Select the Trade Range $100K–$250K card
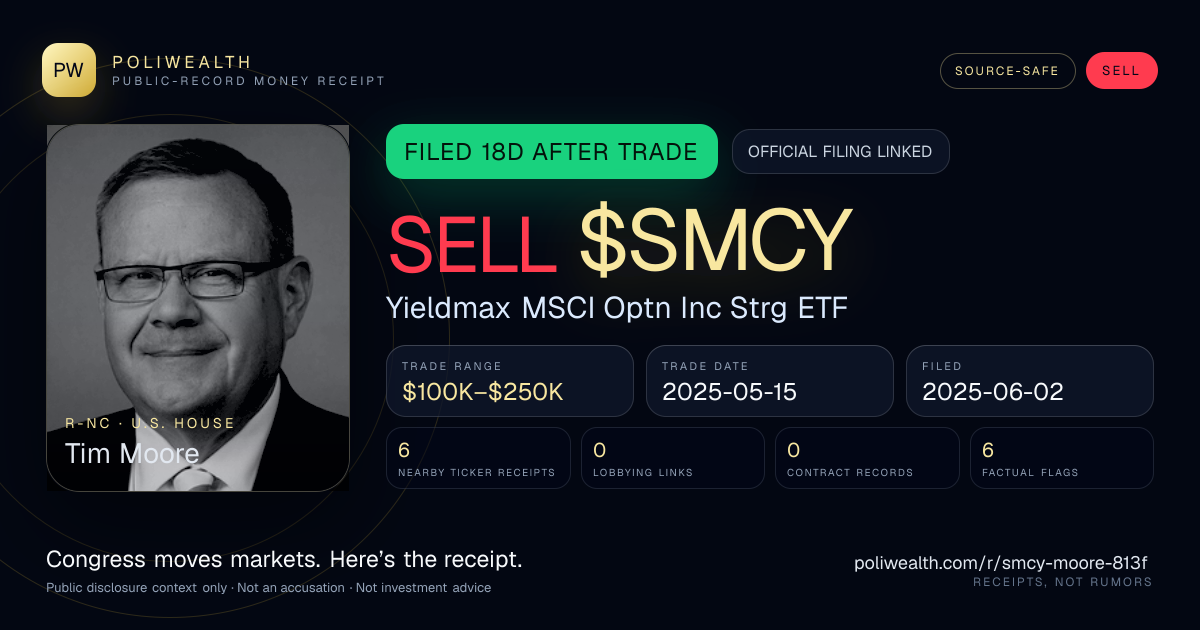The height and width of the screenshot is (630, 1200). coord(510,381)
